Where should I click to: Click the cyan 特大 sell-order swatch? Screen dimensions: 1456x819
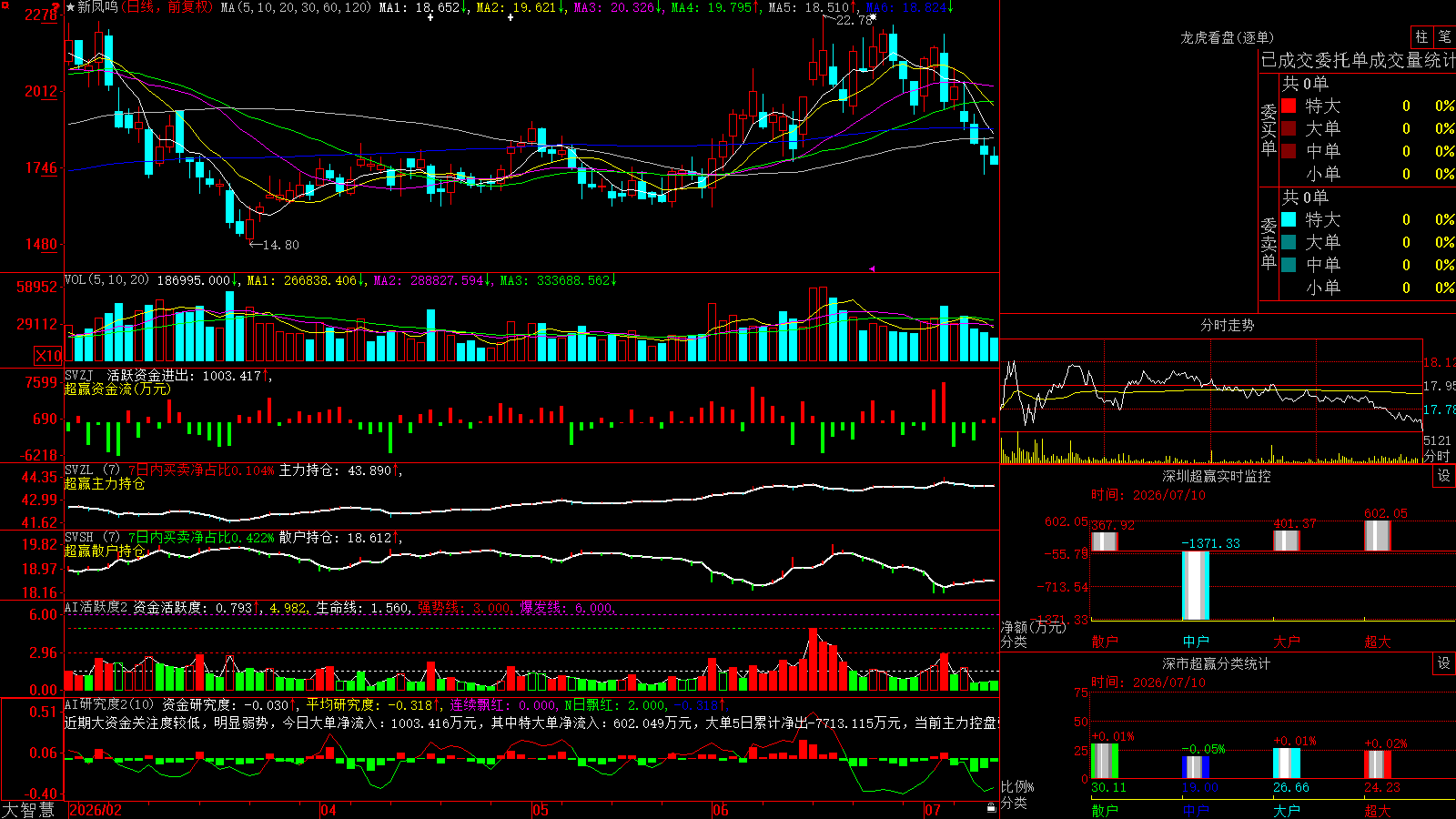coord(1289,219)
